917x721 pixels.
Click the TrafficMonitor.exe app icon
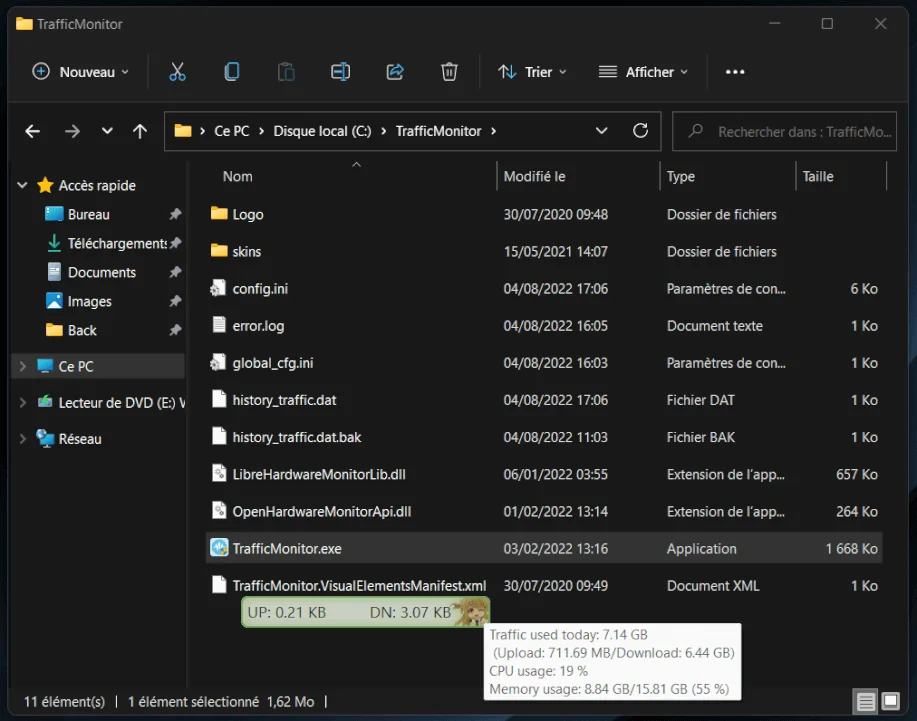pyautogui.click(x=219, y=548)
